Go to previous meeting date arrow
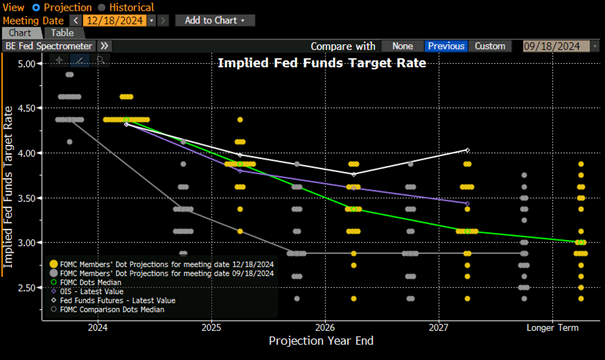 point(76,20)
